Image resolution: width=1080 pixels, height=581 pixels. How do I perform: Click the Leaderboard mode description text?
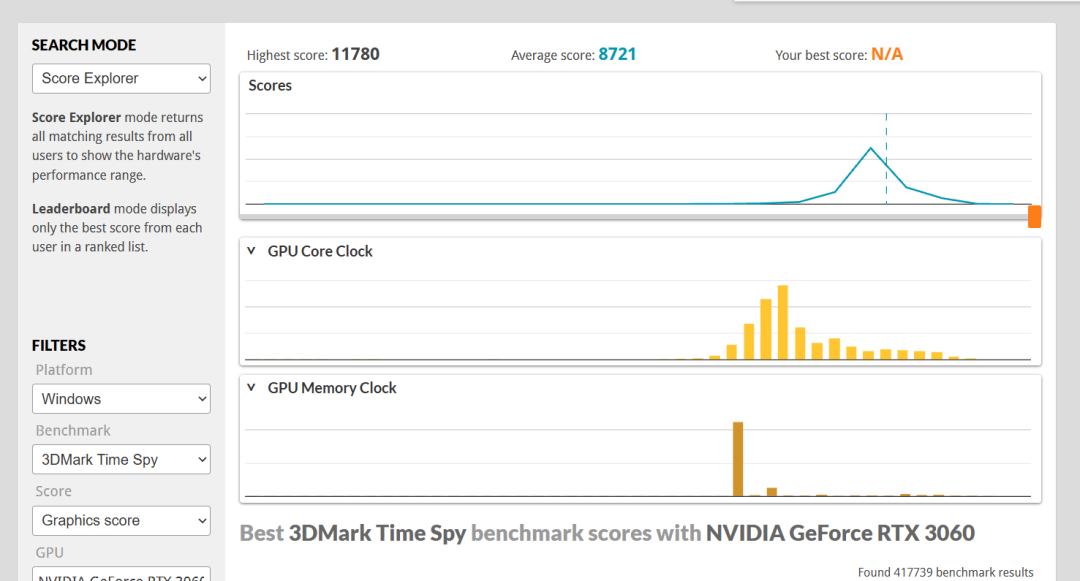pyautogui.click(x=117, y=228)
